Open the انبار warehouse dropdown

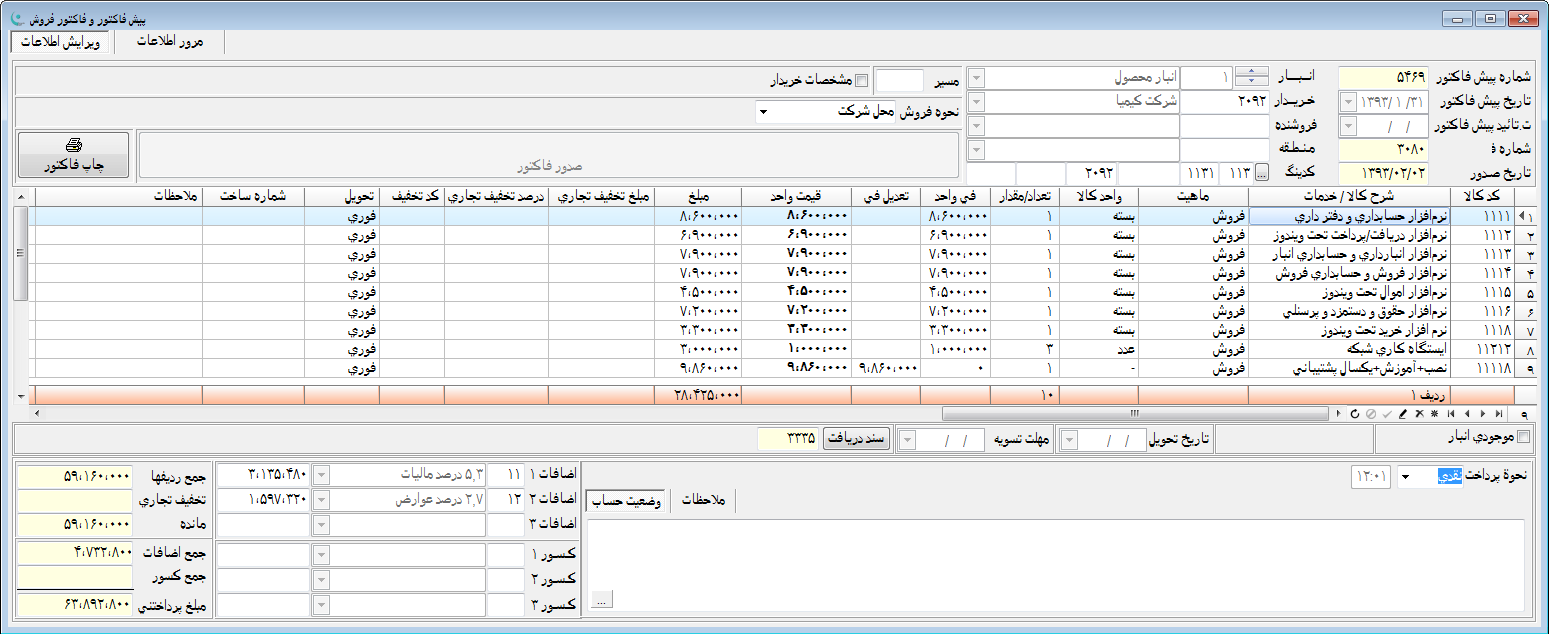point(976,78)
